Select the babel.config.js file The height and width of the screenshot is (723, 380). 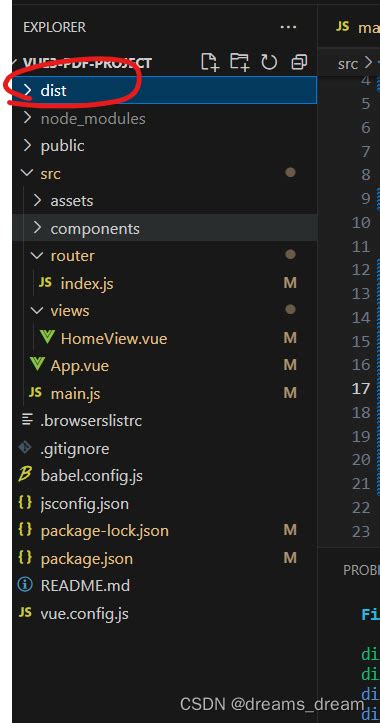pos(91,475)
